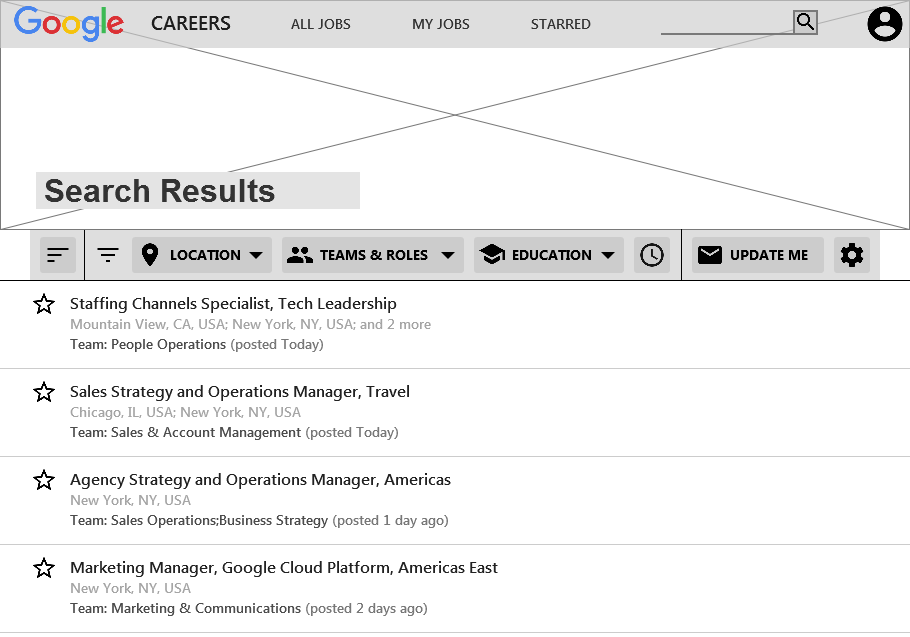Image resolution: width=910 pixels, height=637 pixels.
Task: Click the Update Me envelope icon
Action: pyautogui.click(x=710, y=255)
